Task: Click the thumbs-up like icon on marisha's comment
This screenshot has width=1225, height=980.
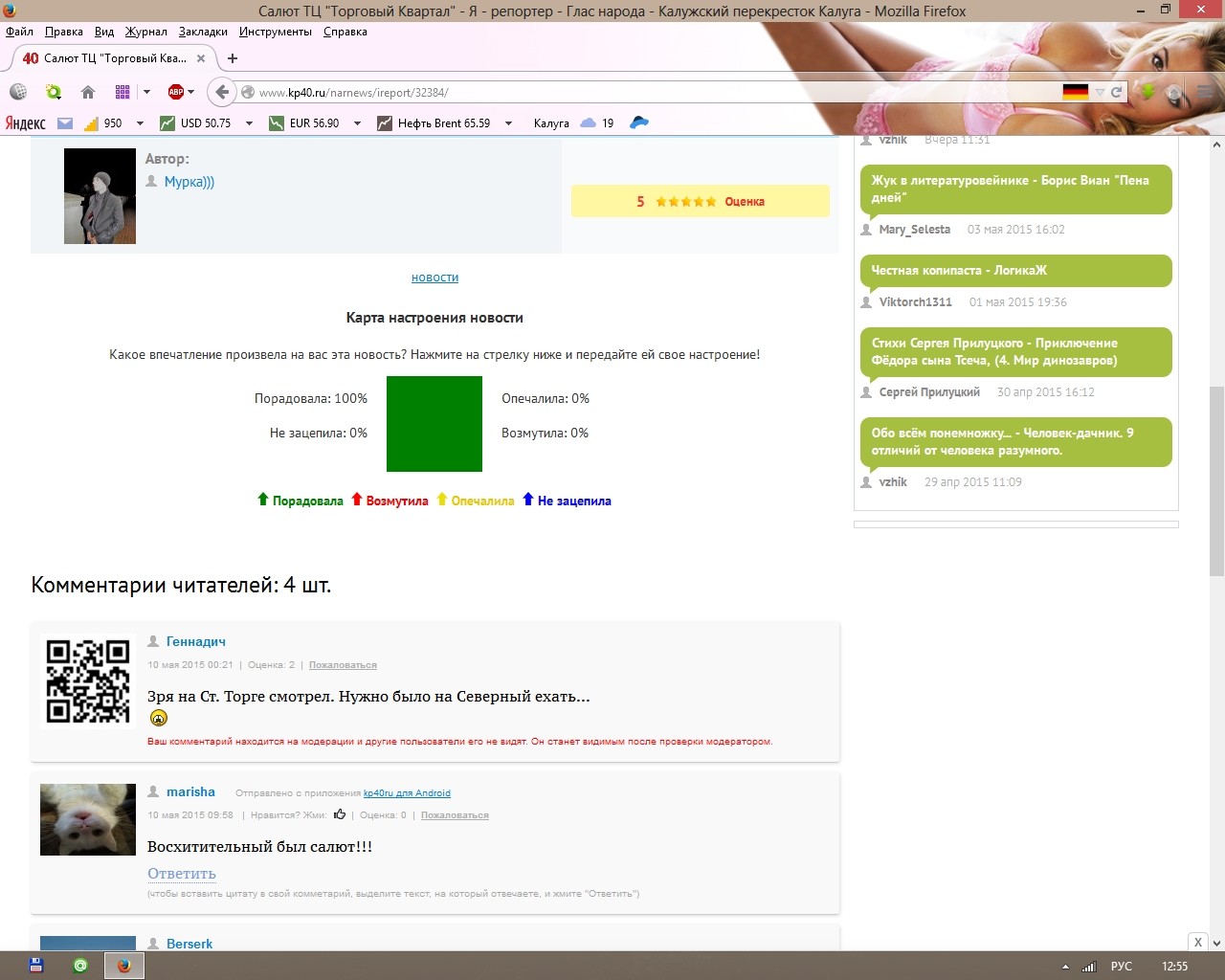Action: [x=340, y=814]
